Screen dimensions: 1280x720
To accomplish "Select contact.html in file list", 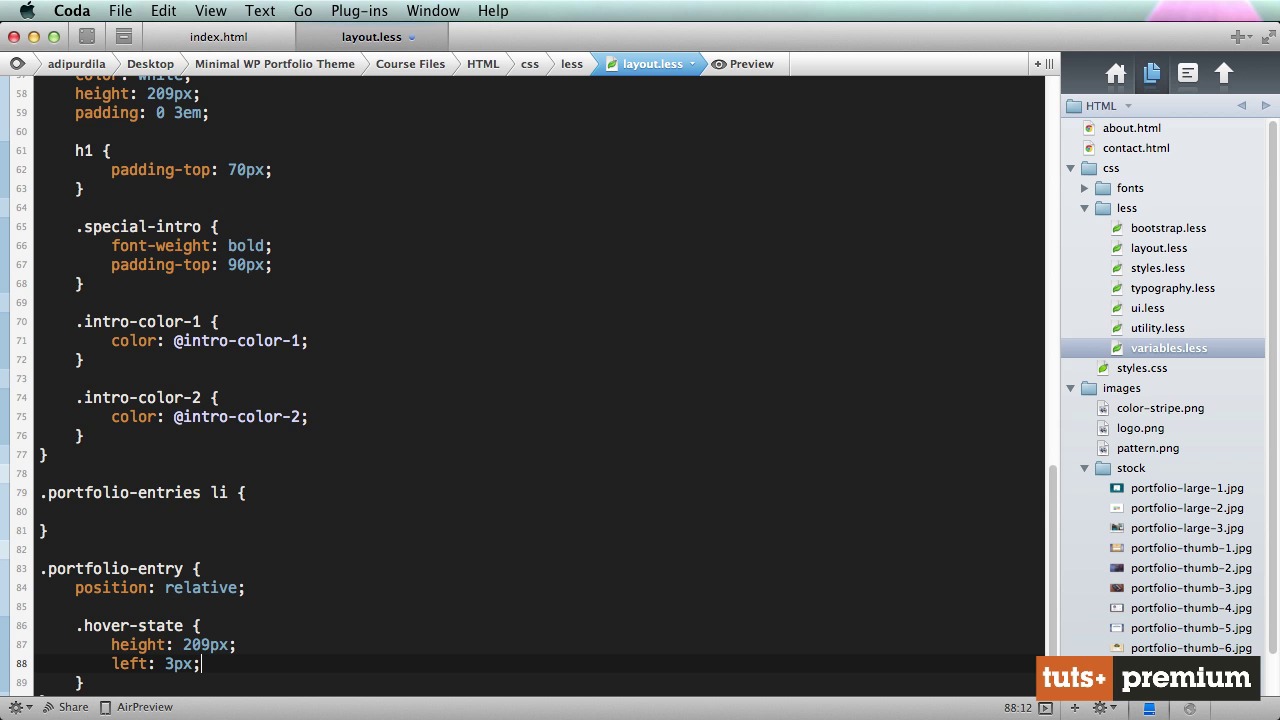I will coord(1135,148).
